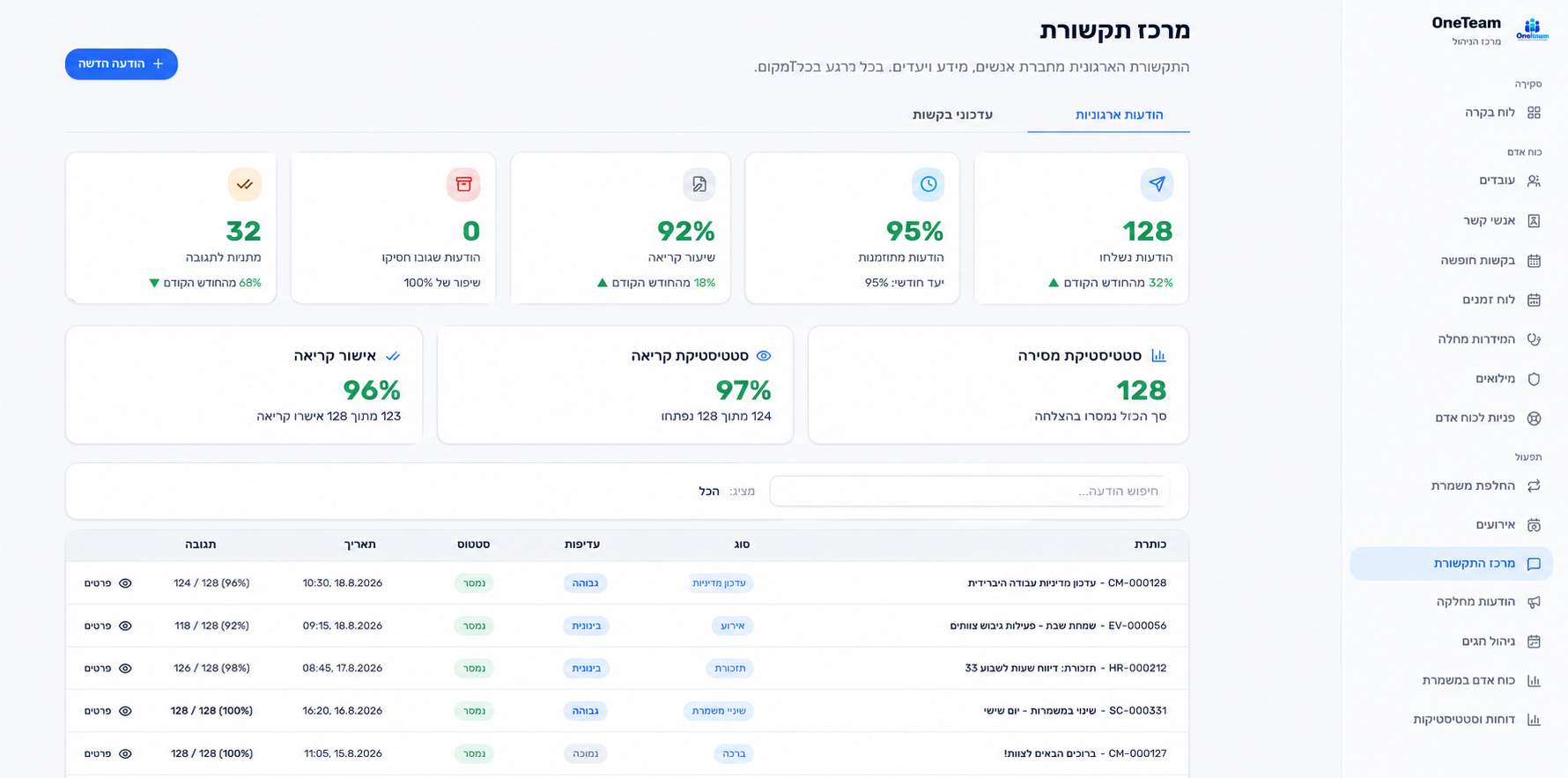Click the מילואים shield icon
Screen dimensions: 1568x778
pyautogui.click(x=1534, y=379)
